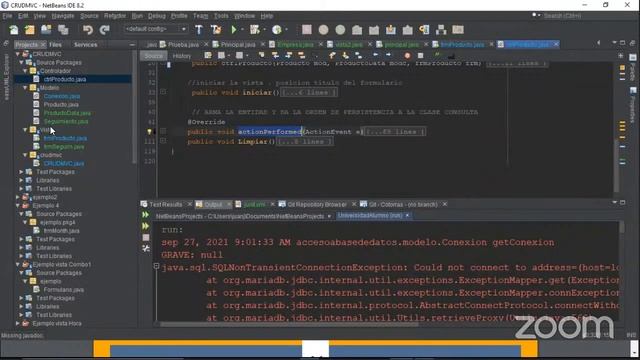The height and width of the screenshot is (360, 640).
Task: Open the default config dropdown
Action: click(x=156, y=29)
